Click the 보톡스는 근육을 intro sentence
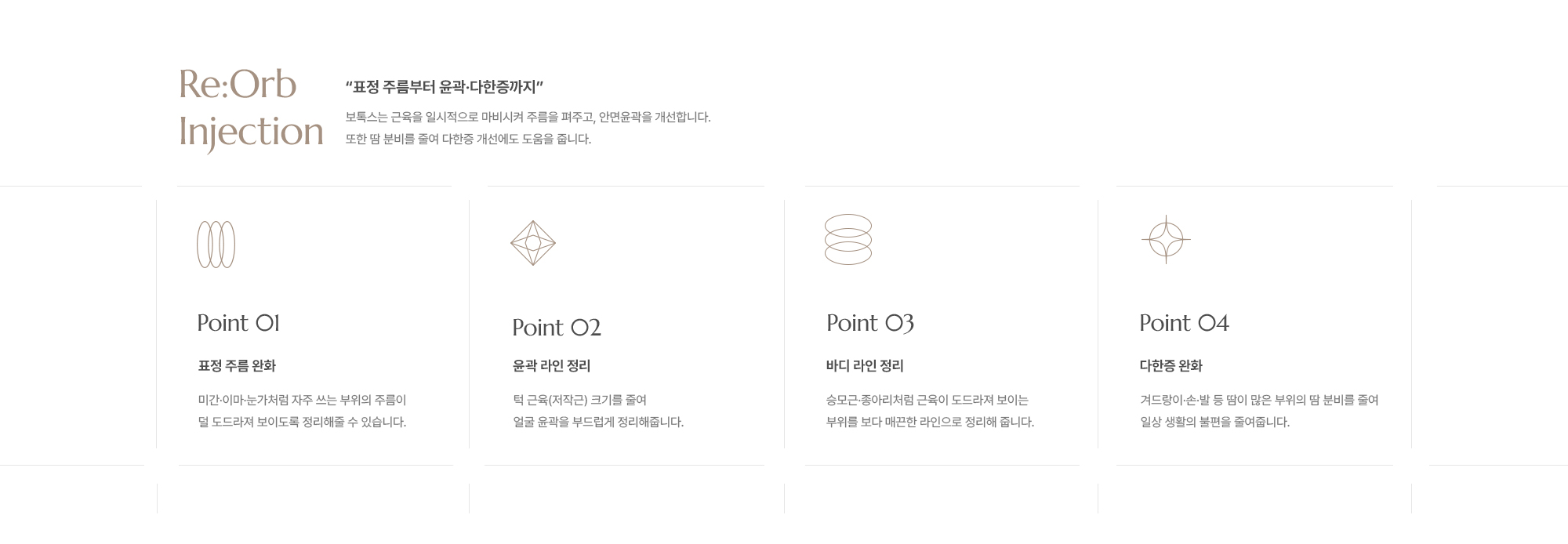The image size is (1568, 544). [528, 117]
